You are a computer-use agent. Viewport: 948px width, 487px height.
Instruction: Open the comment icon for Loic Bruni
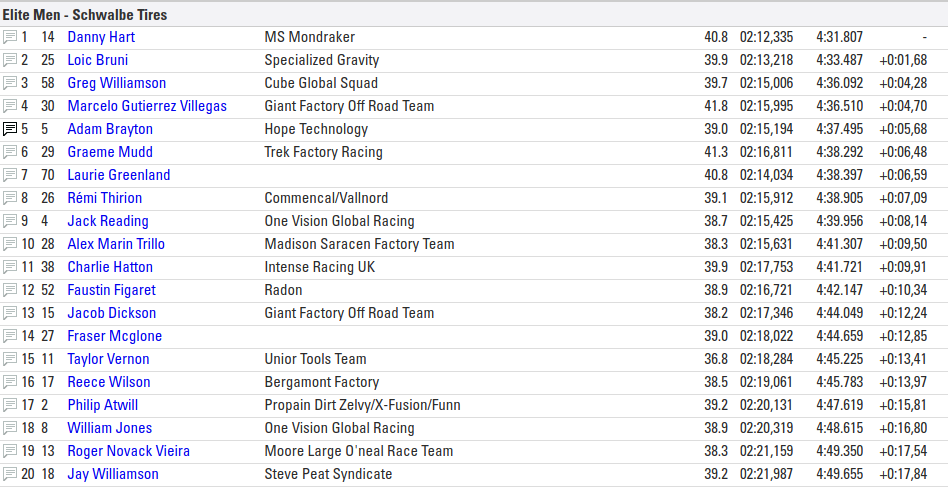click(10, 60)
